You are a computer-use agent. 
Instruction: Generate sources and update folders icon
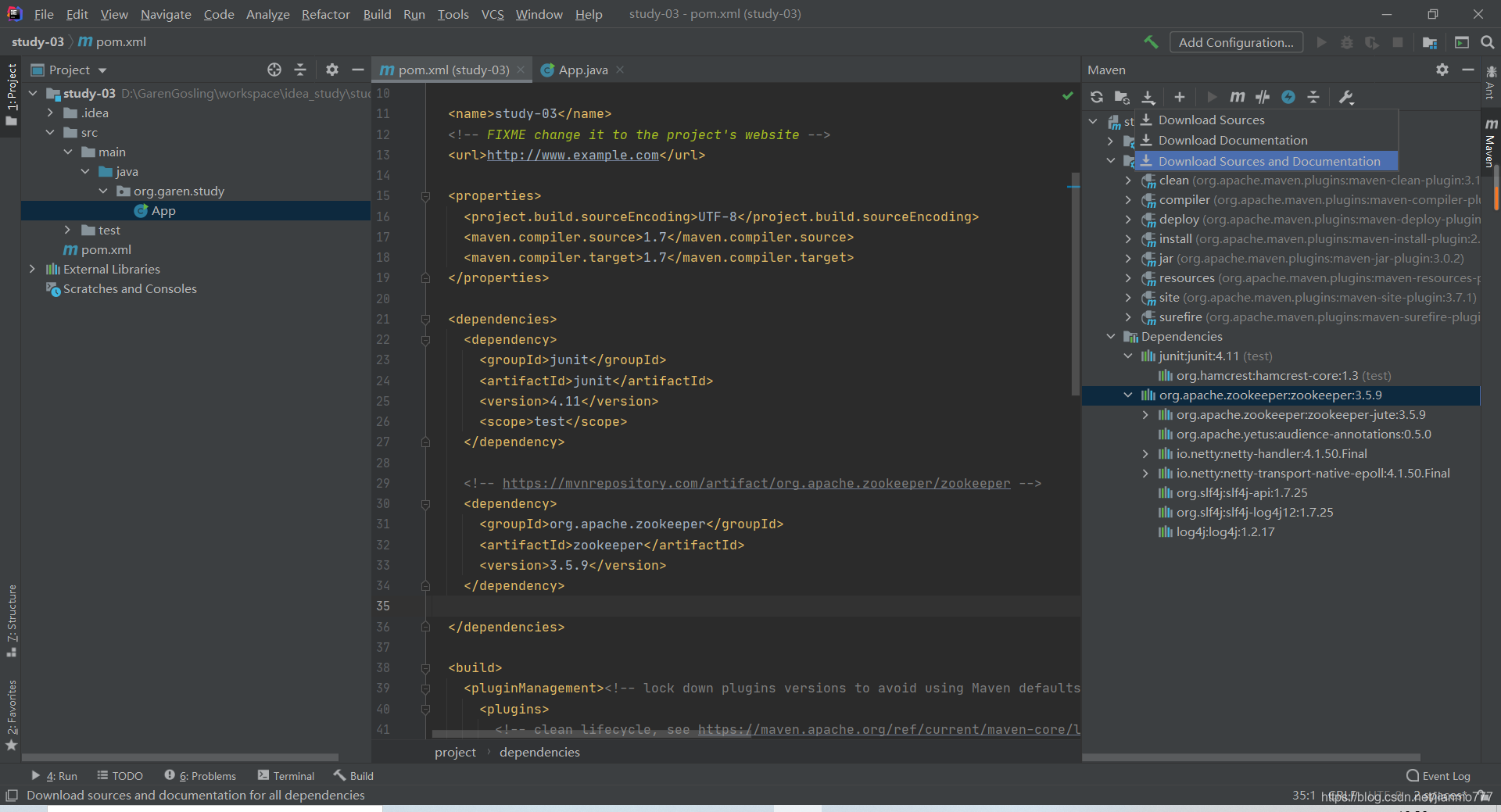click(x=1122, y=97)
